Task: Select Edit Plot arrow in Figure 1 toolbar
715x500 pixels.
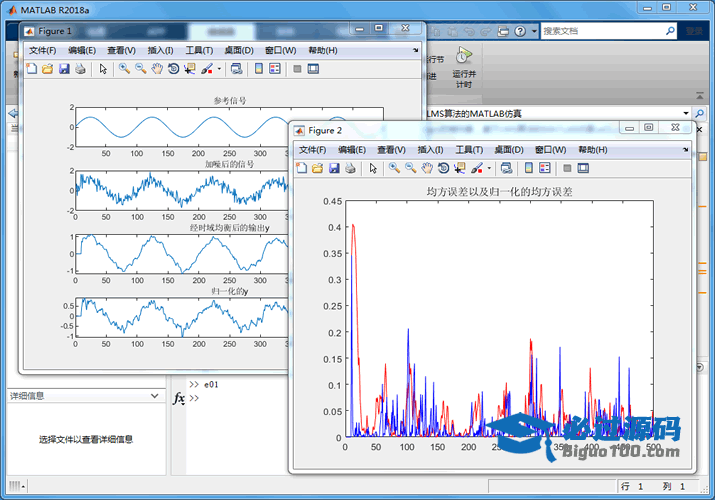Action: click(103, 69)
